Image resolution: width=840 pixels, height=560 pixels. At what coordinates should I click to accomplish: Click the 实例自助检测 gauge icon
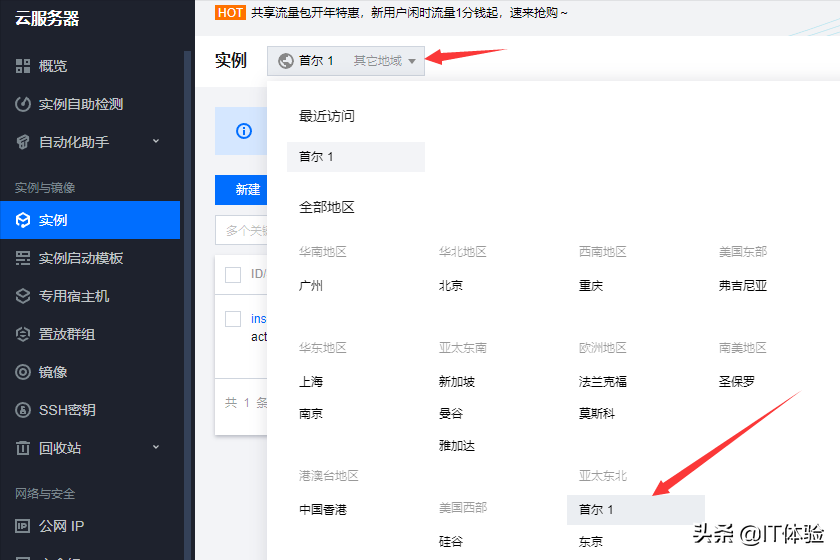click(x=23, y=104)
